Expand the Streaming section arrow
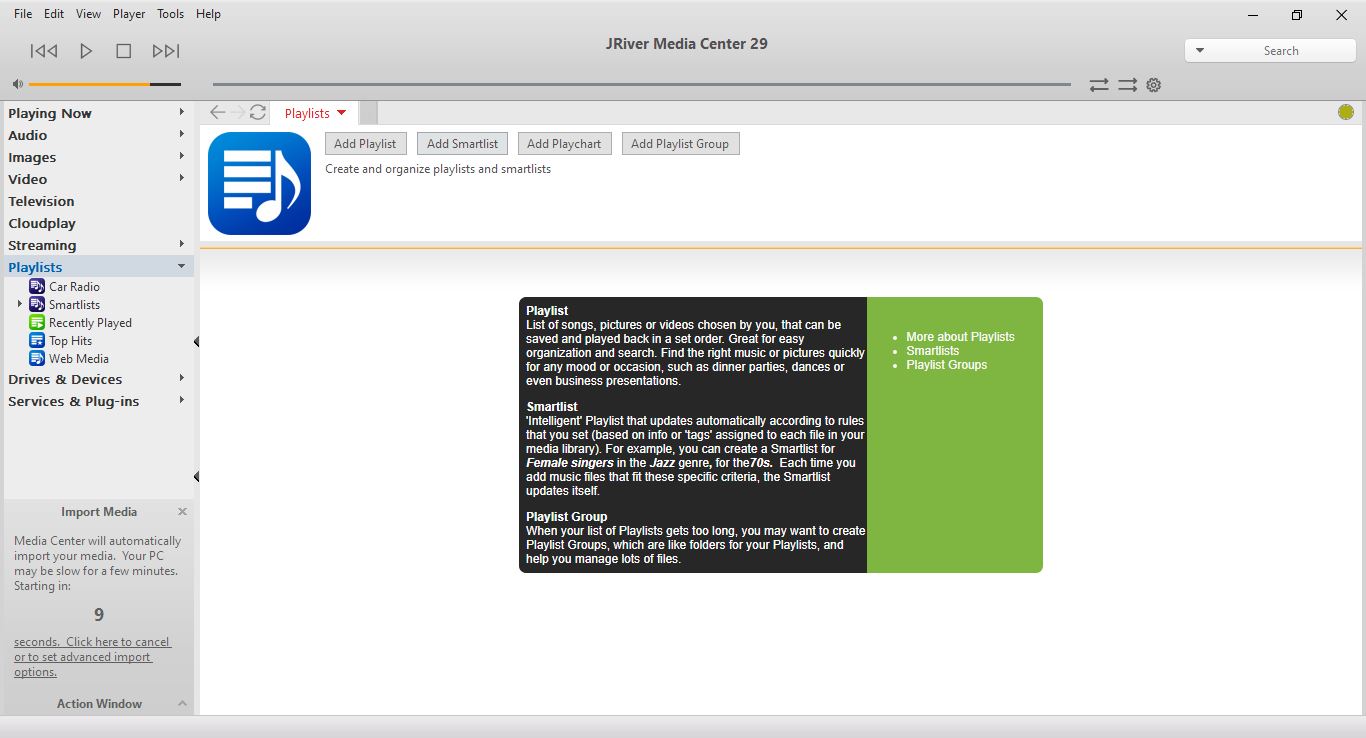 [182, 244]
